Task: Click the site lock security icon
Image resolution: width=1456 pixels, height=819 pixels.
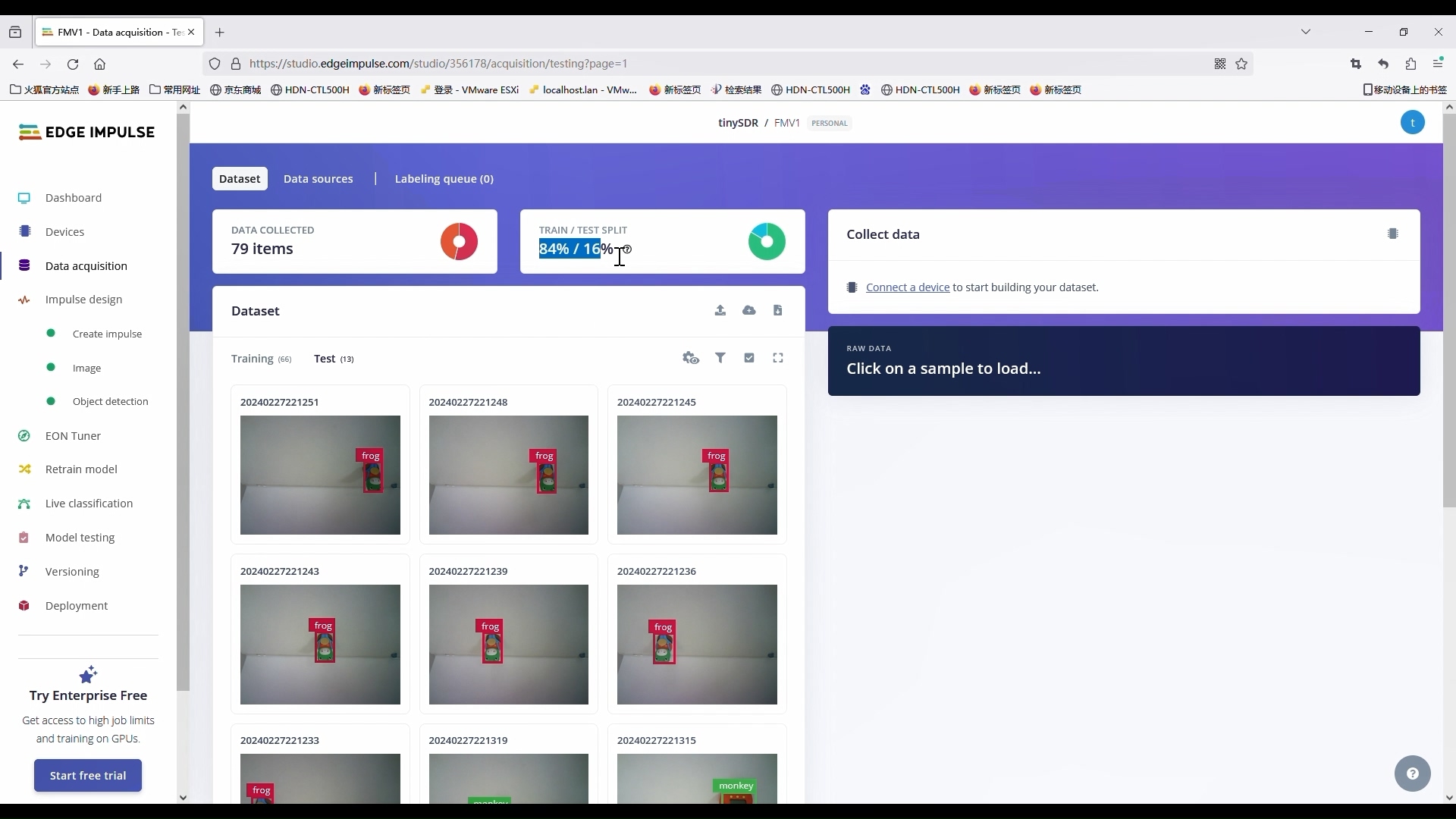Action: pos(236,64)
